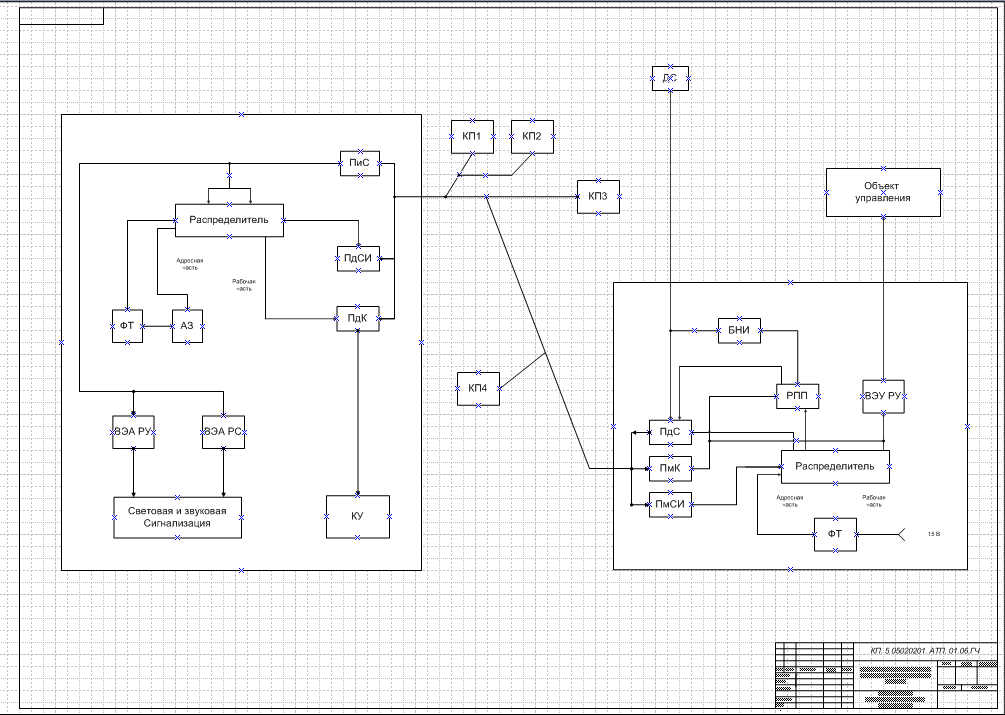The image size is (1005, 715).
Task: Select the ФТ block fed by 15 В
Action: (835, 534)
